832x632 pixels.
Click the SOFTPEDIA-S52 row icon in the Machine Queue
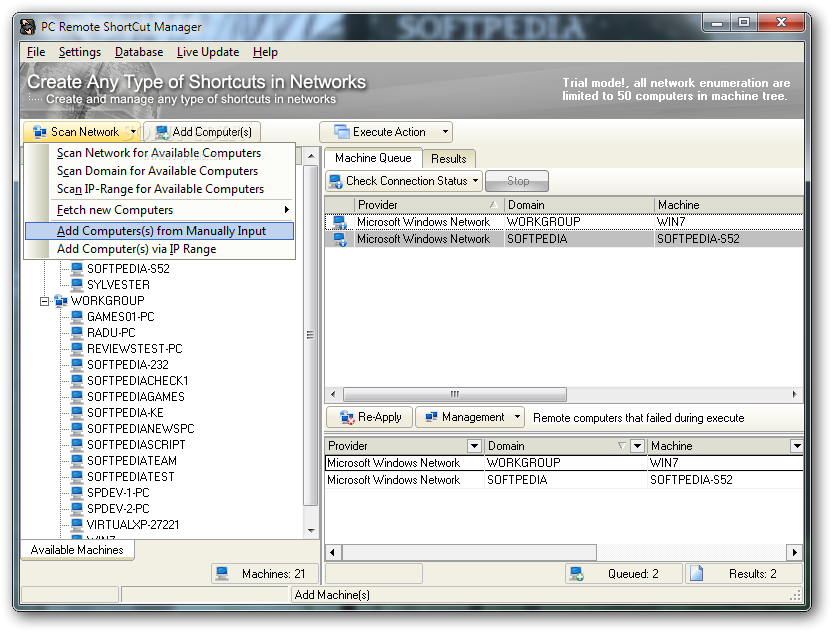(x=340, y=239)
